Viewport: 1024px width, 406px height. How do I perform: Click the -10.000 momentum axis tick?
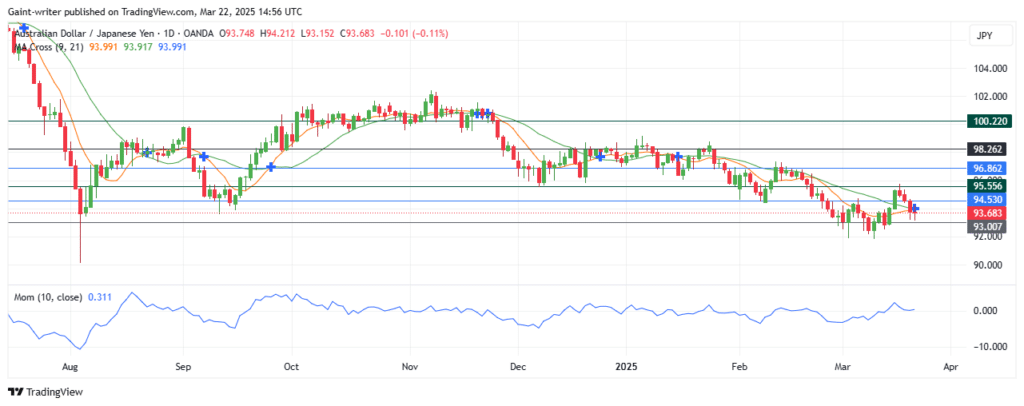pos(989,347)
